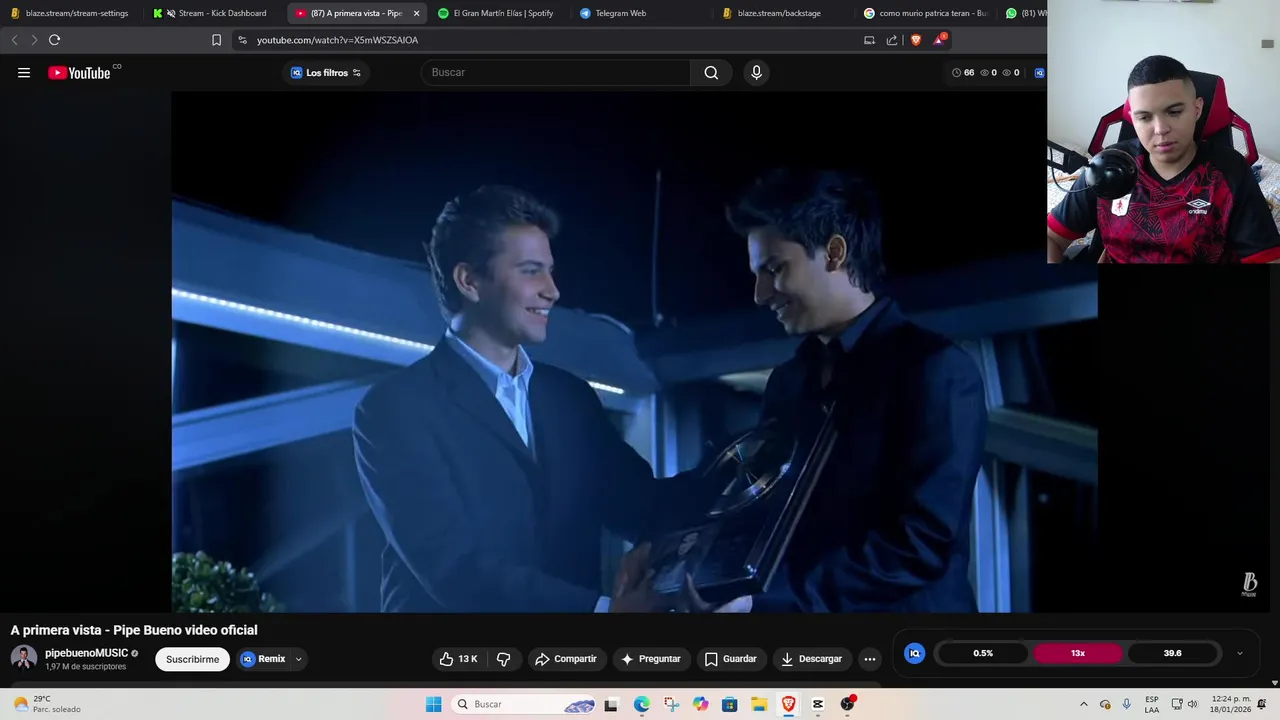Screen dimensions: 1280x720
Task: Select the pink 13x stat pill
Action: [1078, 653]
